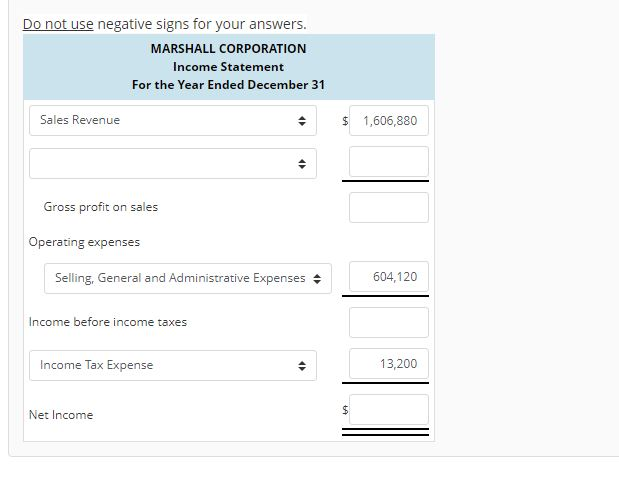Focus the 604,120 expense amount field
The width and height of the screenshot is (619, 485).
389,276
